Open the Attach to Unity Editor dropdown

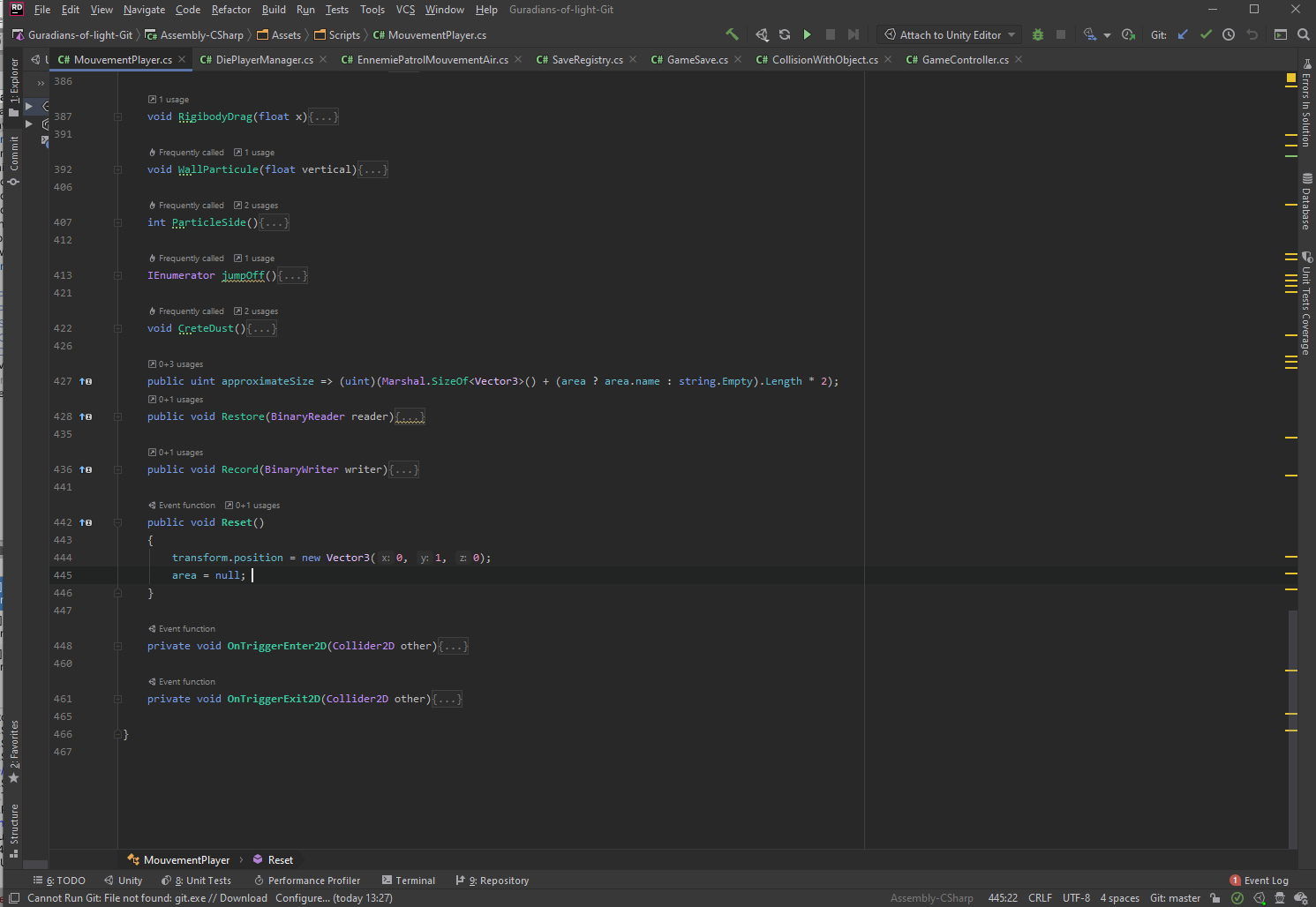tap(951, 34)
